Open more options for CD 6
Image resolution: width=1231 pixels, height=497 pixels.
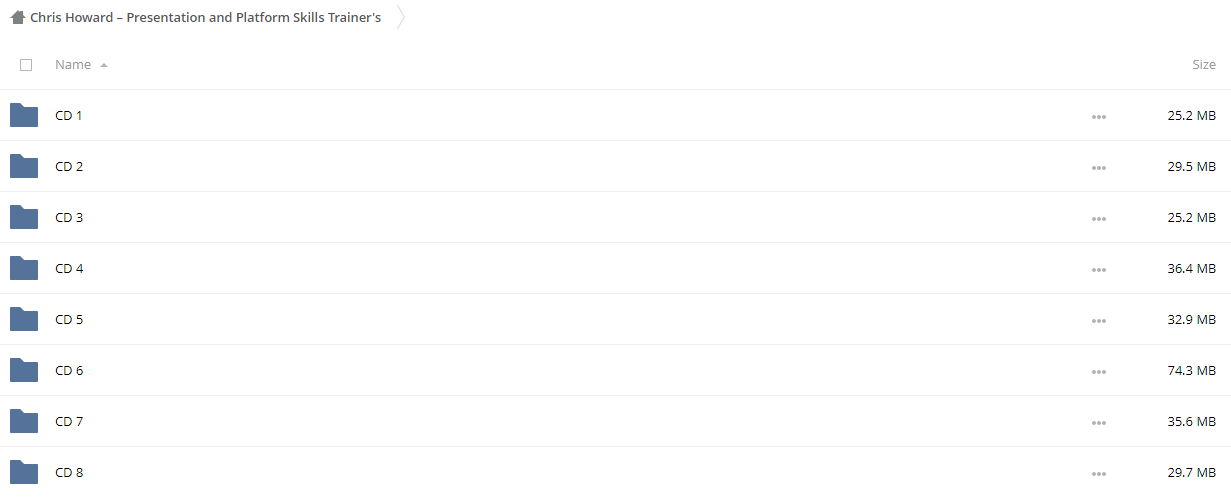[1099, 371]
